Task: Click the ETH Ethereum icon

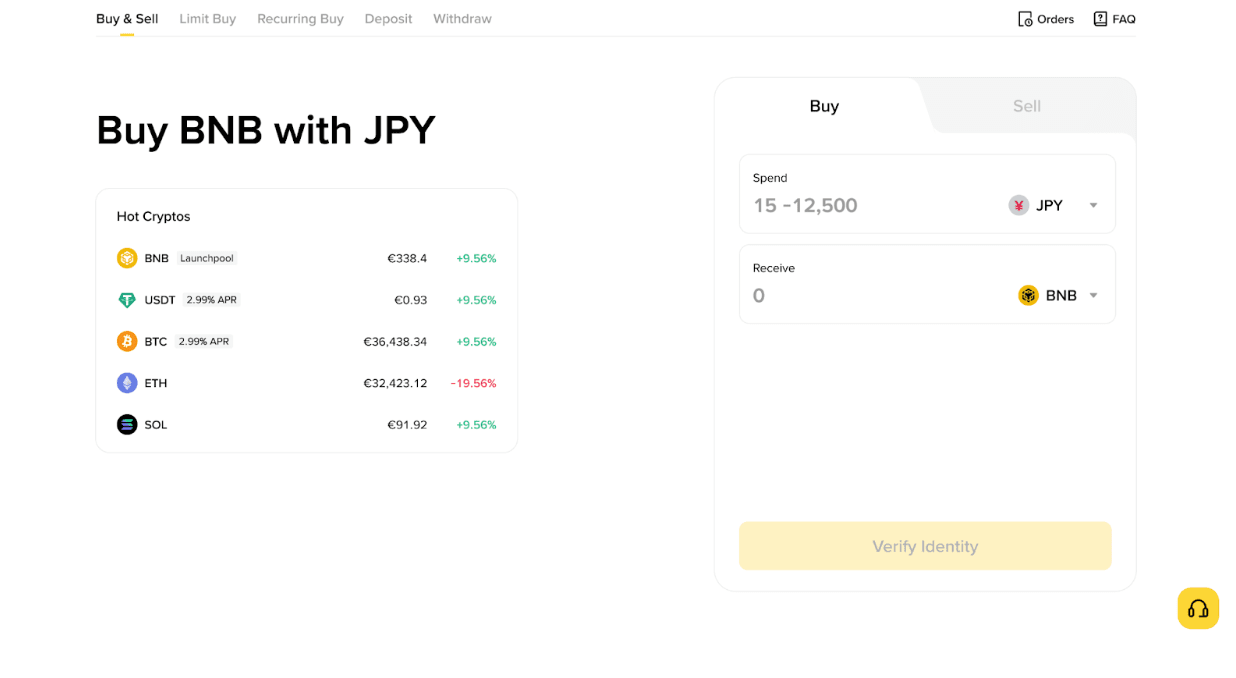Action: click(127, 383)
